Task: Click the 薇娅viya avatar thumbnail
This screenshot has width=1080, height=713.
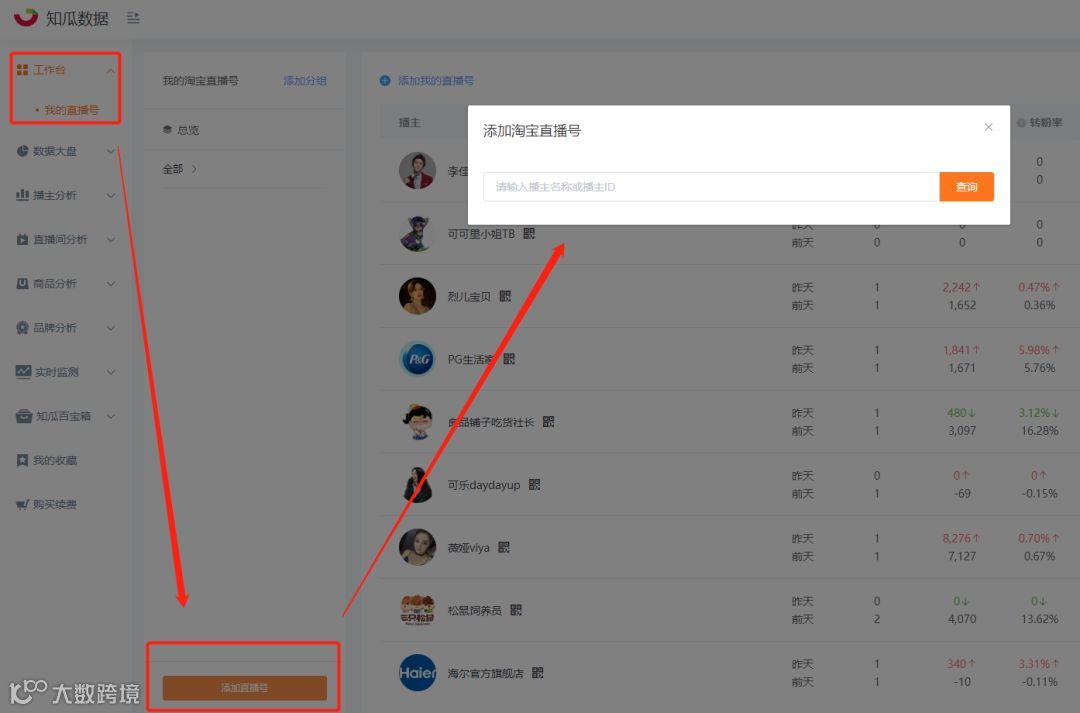Action: coord(417,547)
